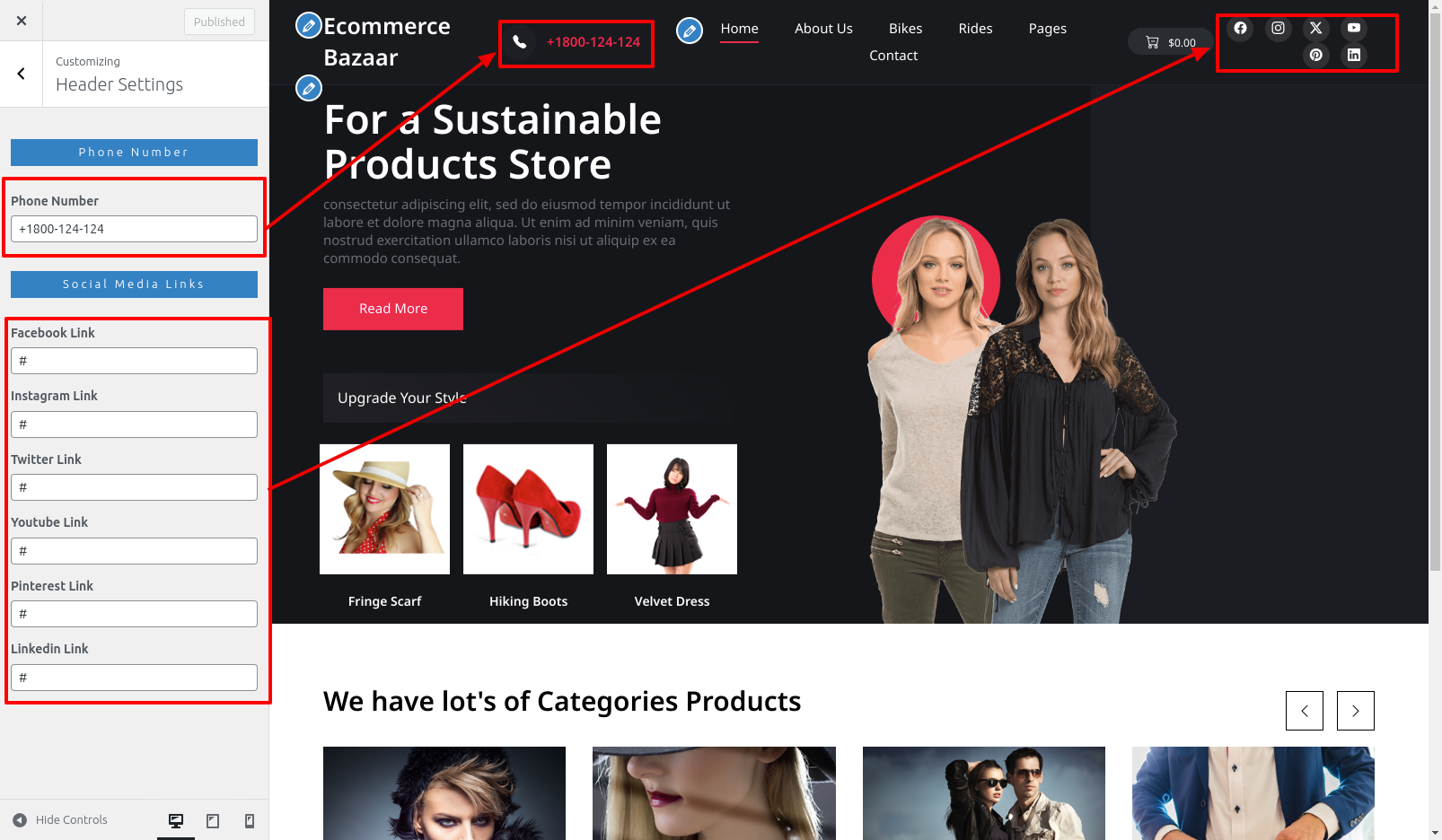Open the Bikes menu item
The width and height of the screenshot is (1442, 840).
pos(905,29)
